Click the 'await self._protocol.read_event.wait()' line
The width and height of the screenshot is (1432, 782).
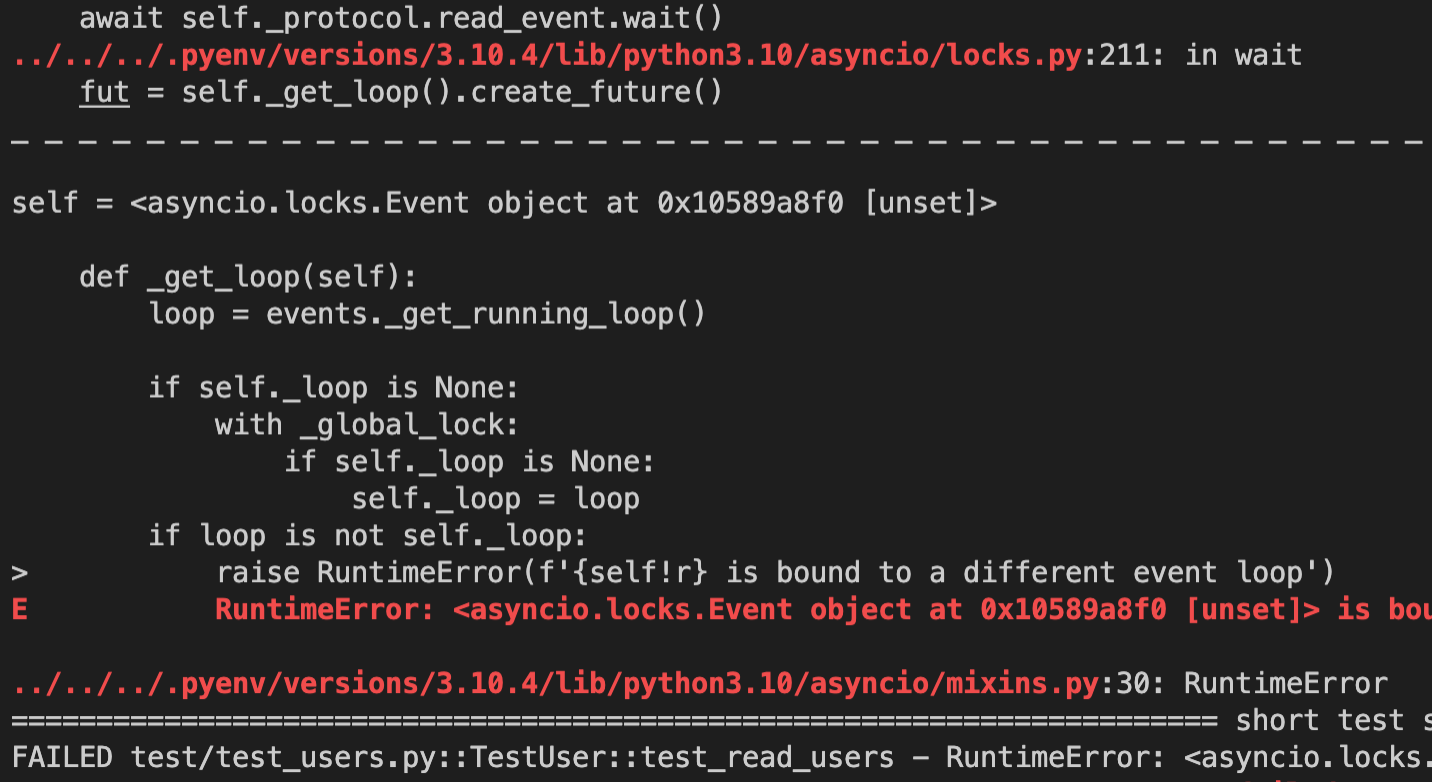(401, 18)
